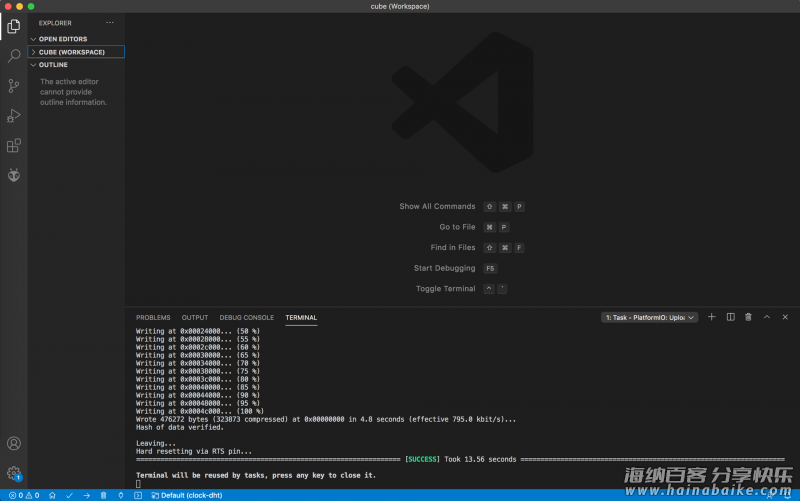Click 'Writing at 0x00024000... (50 %)' line

(197, 331)
